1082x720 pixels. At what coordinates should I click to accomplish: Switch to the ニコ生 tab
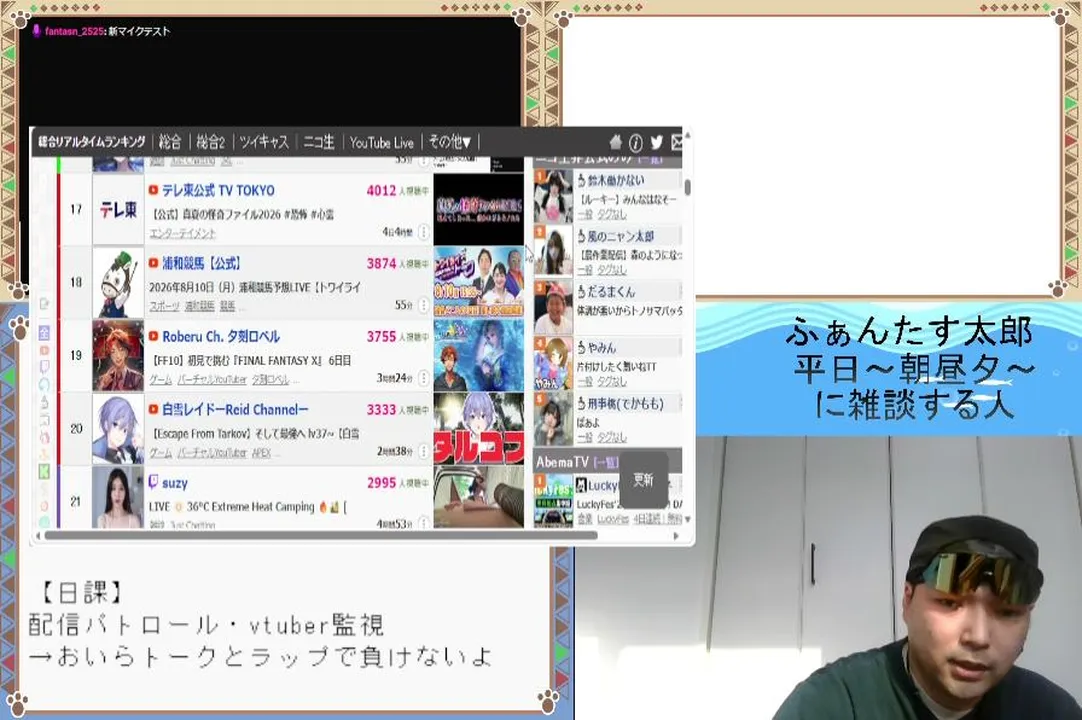pyautogui.click(x=319, y=142)
